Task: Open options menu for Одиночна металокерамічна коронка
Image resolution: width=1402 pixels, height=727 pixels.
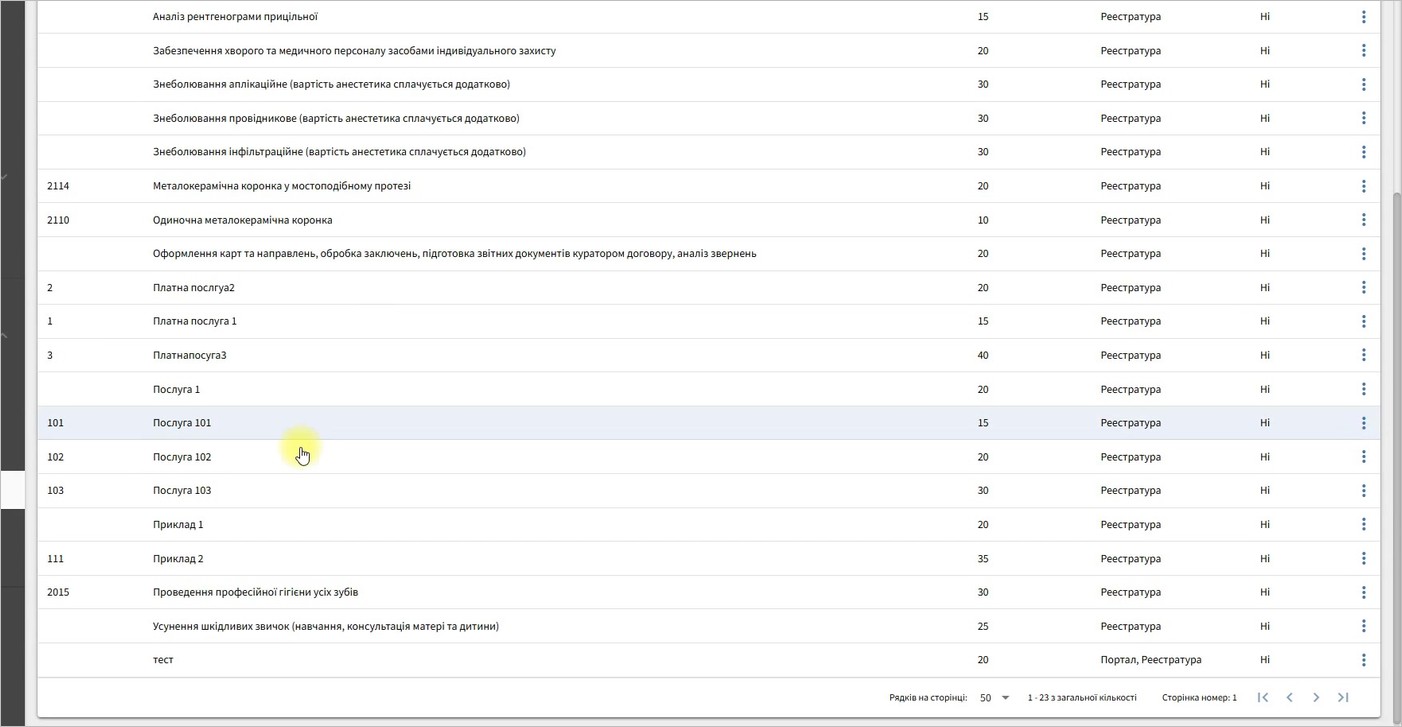Action: [1363, 220]
